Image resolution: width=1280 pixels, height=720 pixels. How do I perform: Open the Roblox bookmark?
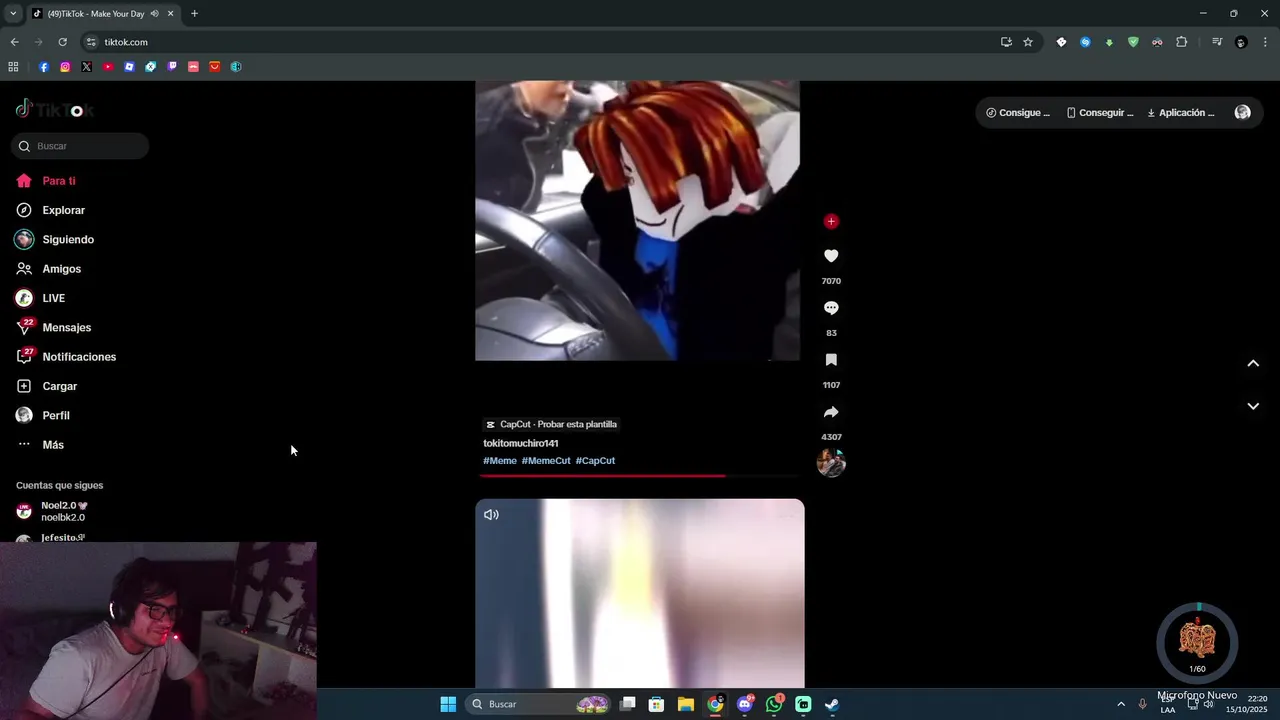pos(129,67)
